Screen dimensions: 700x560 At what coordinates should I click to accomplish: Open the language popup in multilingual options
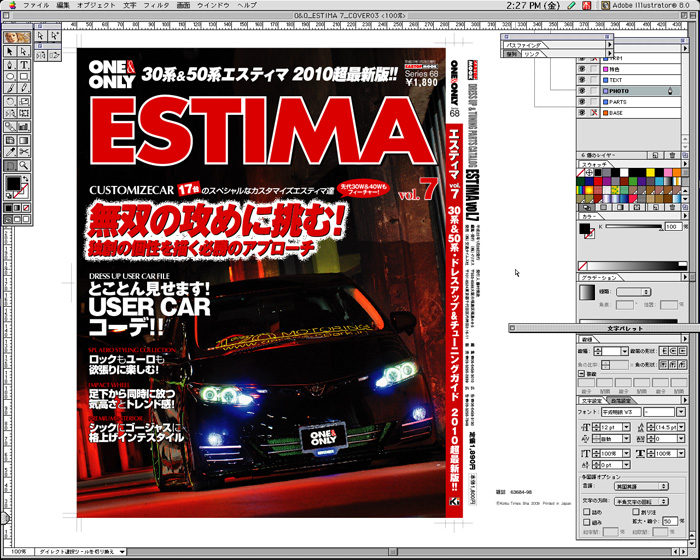pyautogui.click(x=641, y=486)
